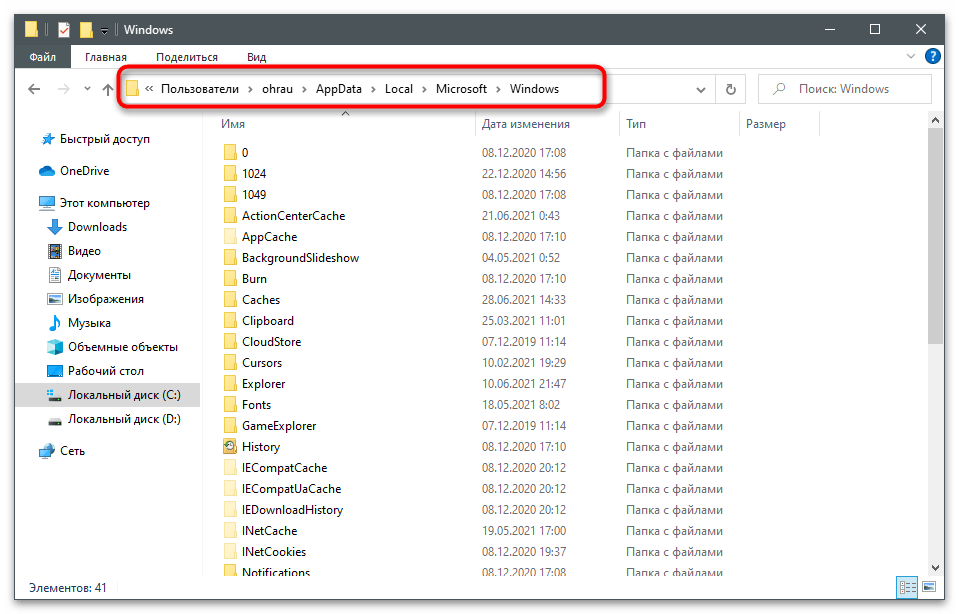The height and width of the screenshot is (614, 959).
Task: Switch to the Главная ribbon tab
Action: [106, 57]
